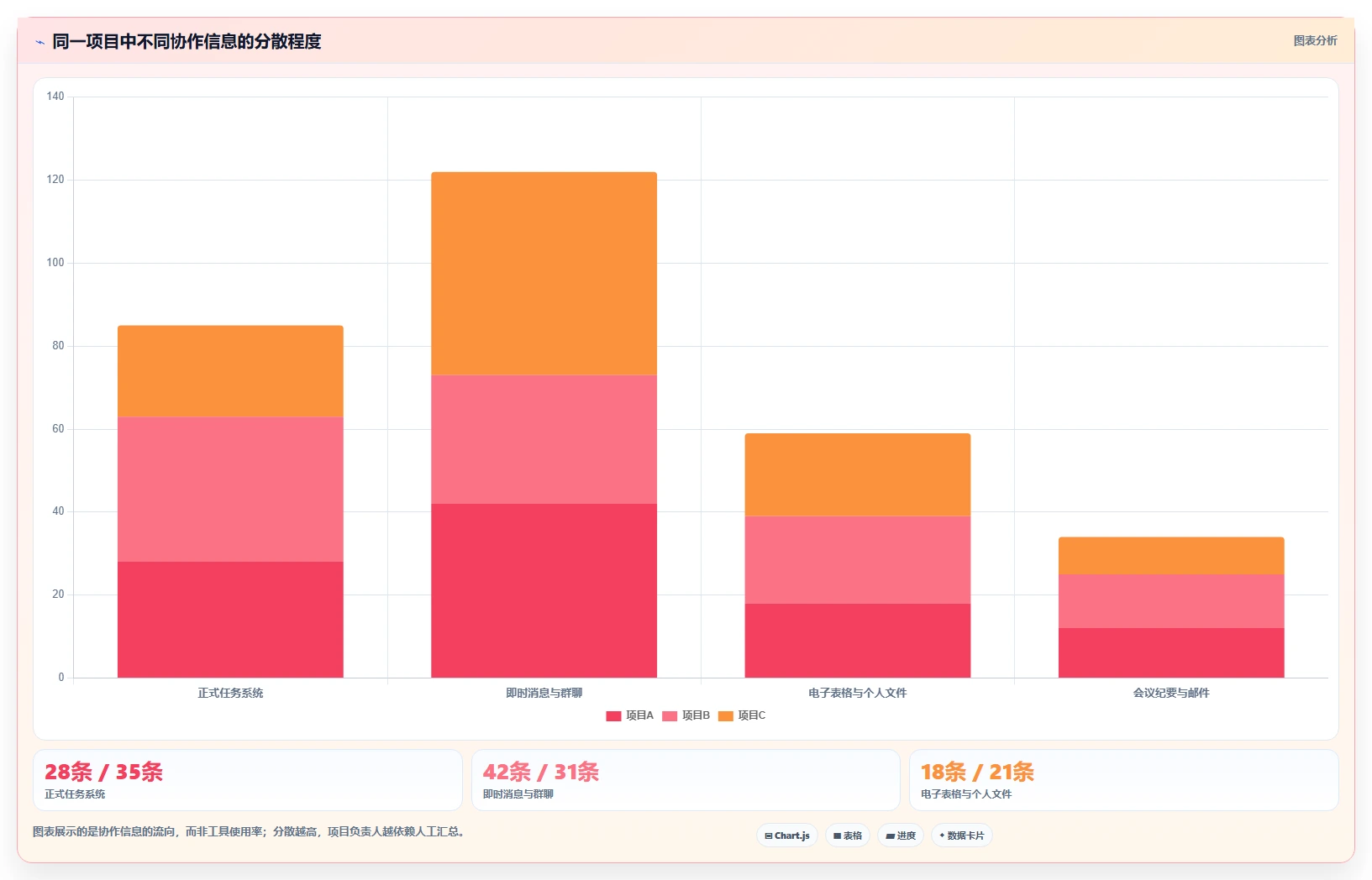This screenshot has width=1372, height=880.
Task: Click the y-axis value 120
Action: coord(55,180)
